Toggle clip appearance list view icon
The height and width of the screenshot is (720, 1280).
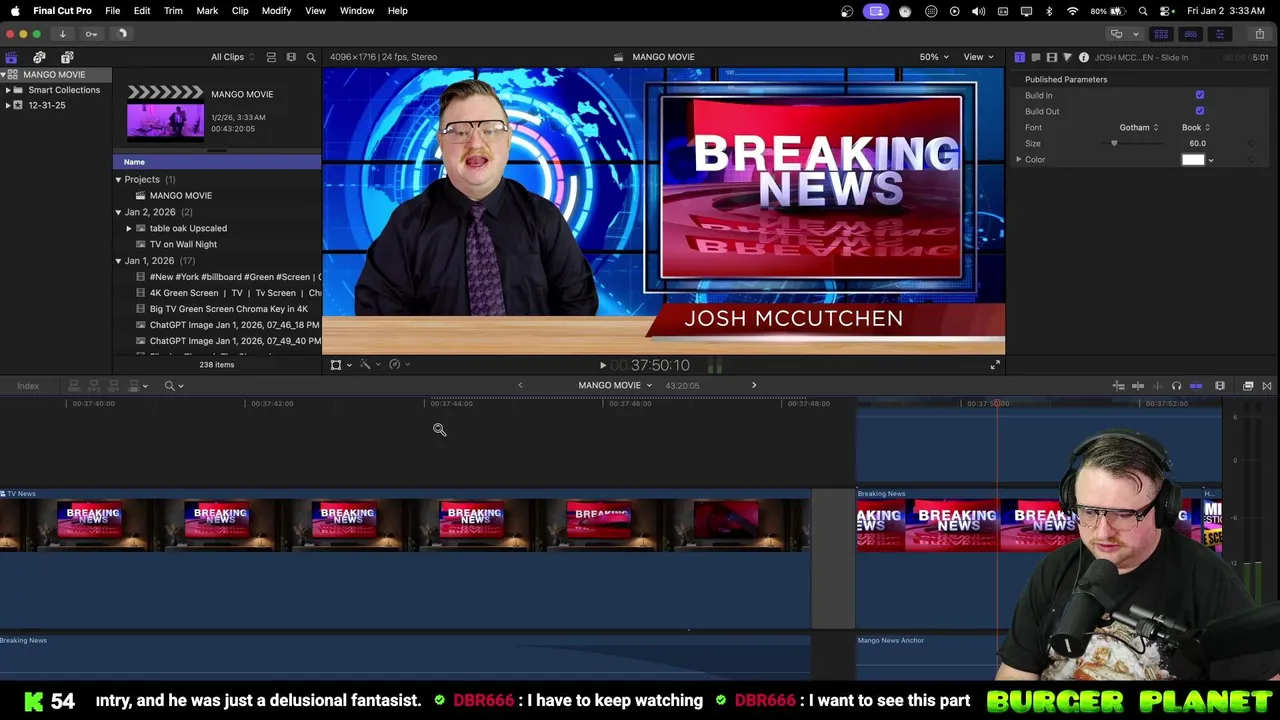pyautogui.click(x=271, y=57)
